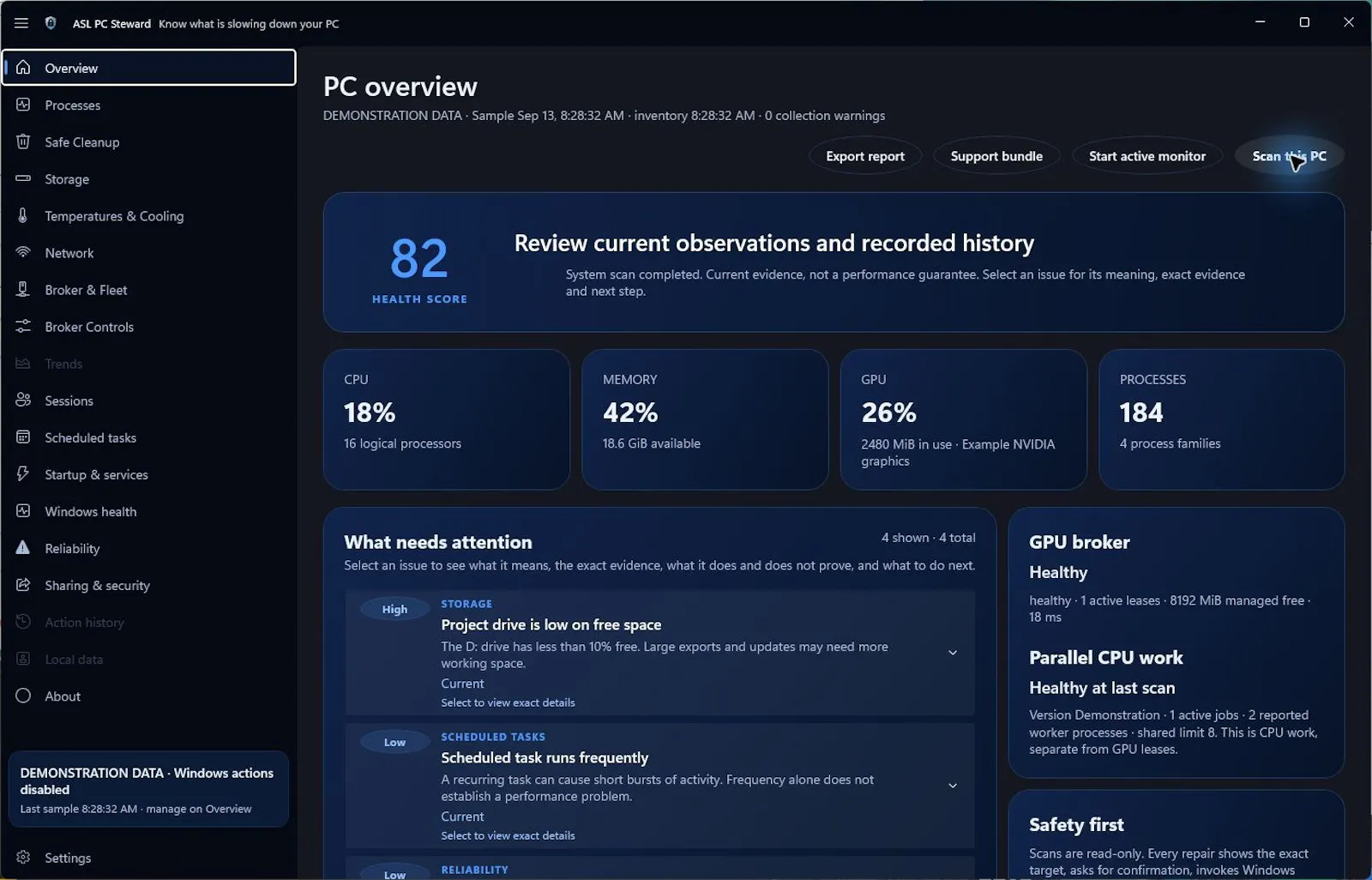The width and height of the screenshot is (1372, 880).
Task: Click the Export report button
Action: coord(865,156)
